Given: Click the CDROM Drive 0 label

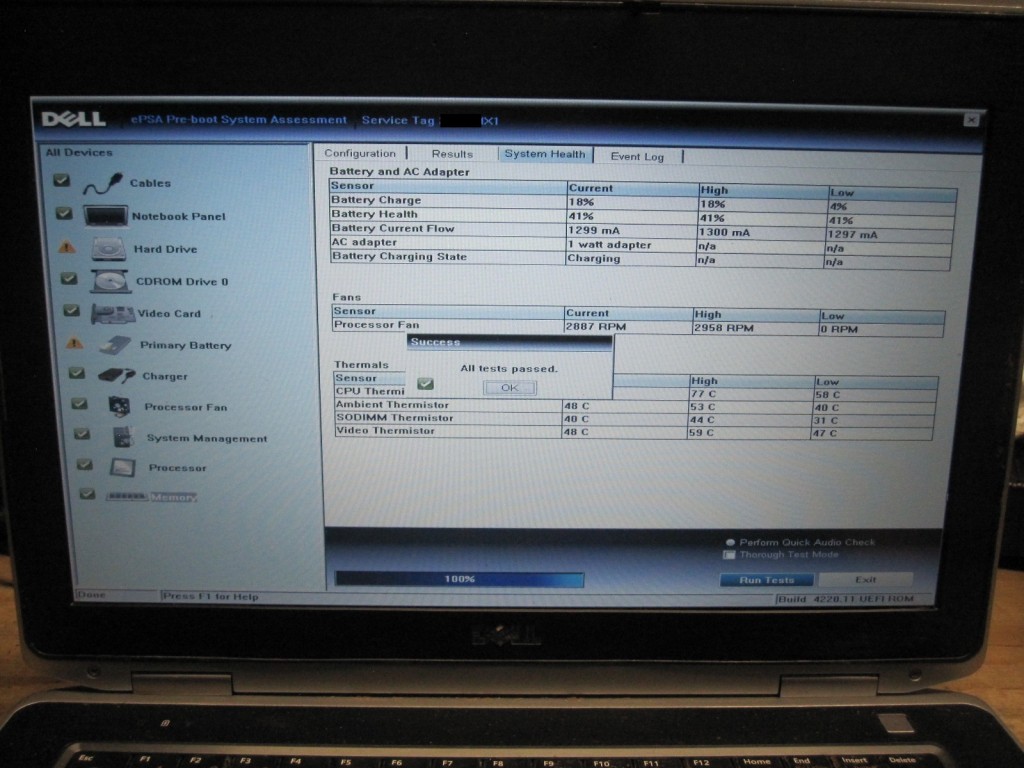Looking at the screenshot, I should (x=182, y=281).
